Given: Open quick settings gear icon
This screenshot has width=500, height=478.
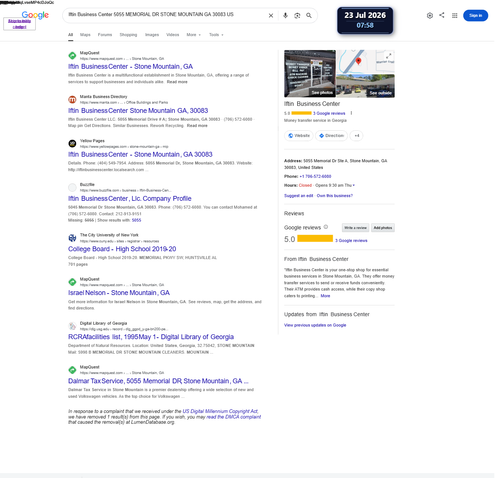Looking at the screenshot, I should coord(430,16).
